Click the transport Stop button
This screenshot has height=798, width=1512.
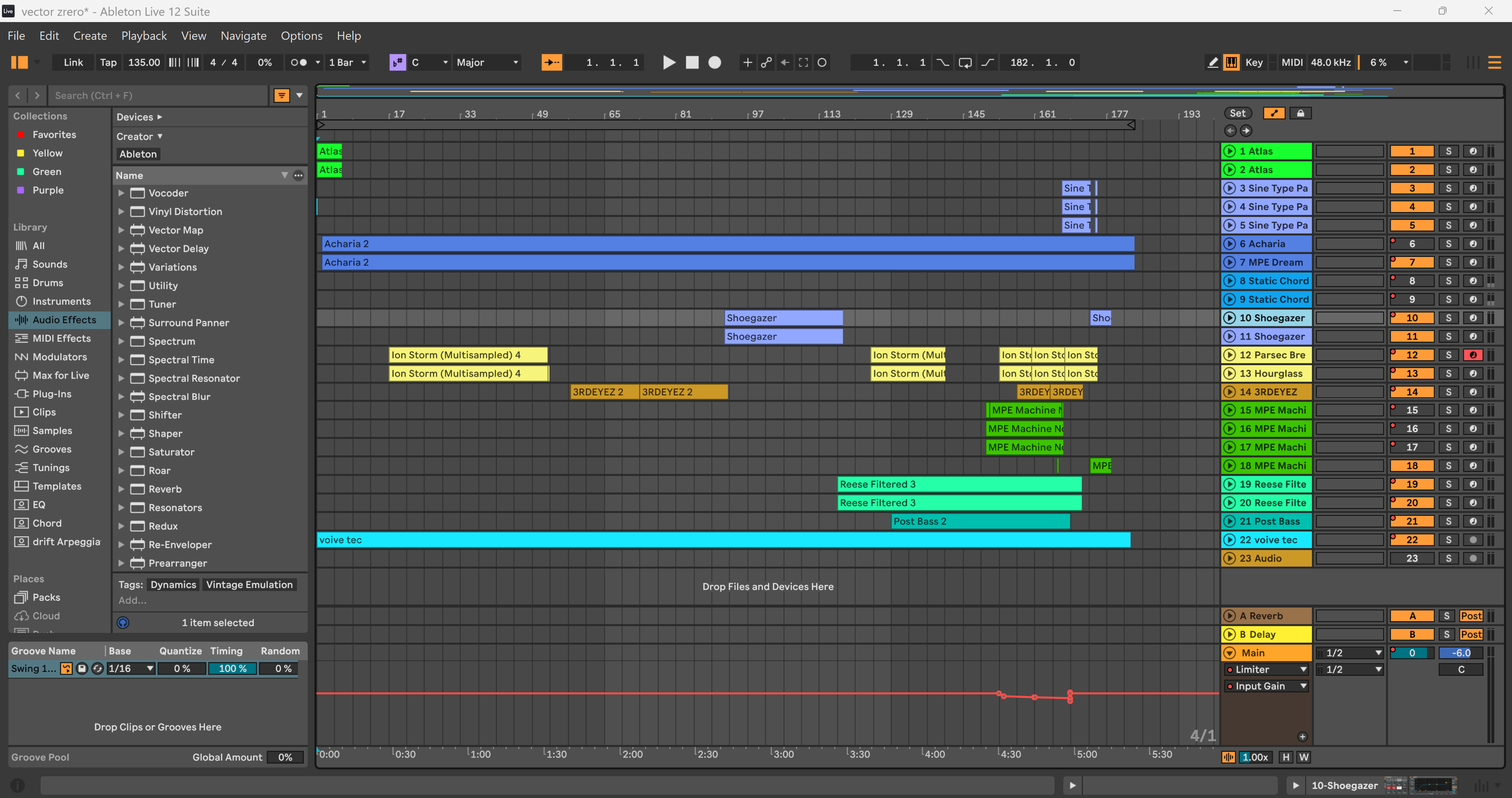click(x=692, y=62)
